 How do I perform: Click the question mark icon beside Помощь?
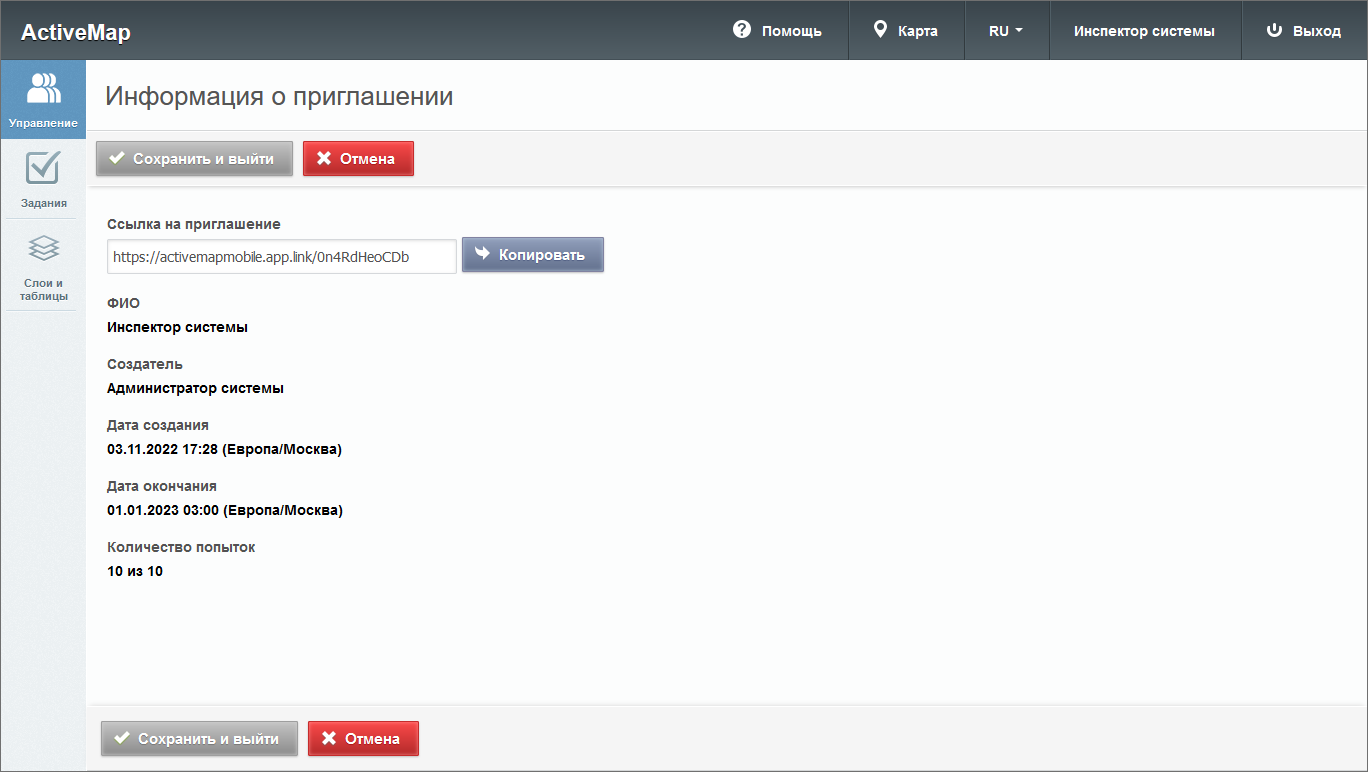click(741, 30)
